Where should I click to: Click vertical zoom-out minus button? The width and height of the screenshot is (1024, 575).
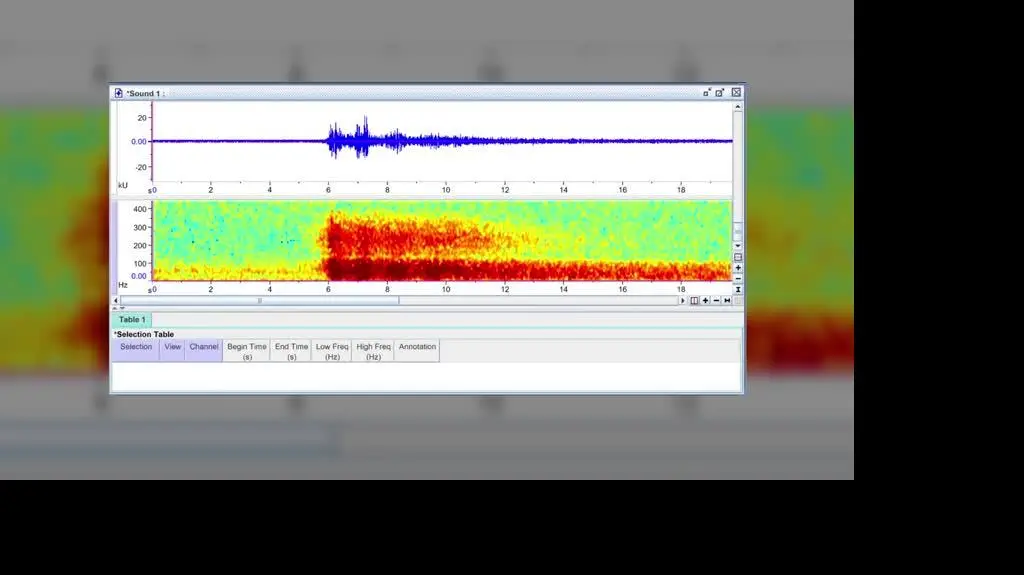click(x=738, y=278)
